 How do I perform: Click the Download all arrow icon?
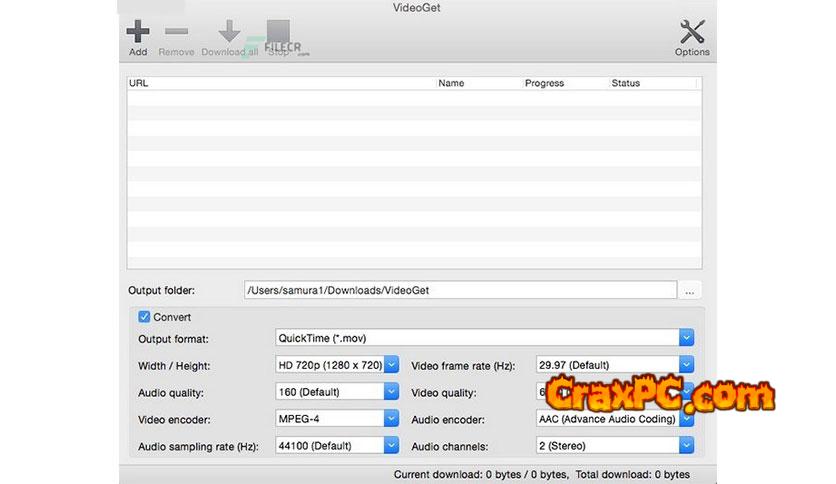230,33
